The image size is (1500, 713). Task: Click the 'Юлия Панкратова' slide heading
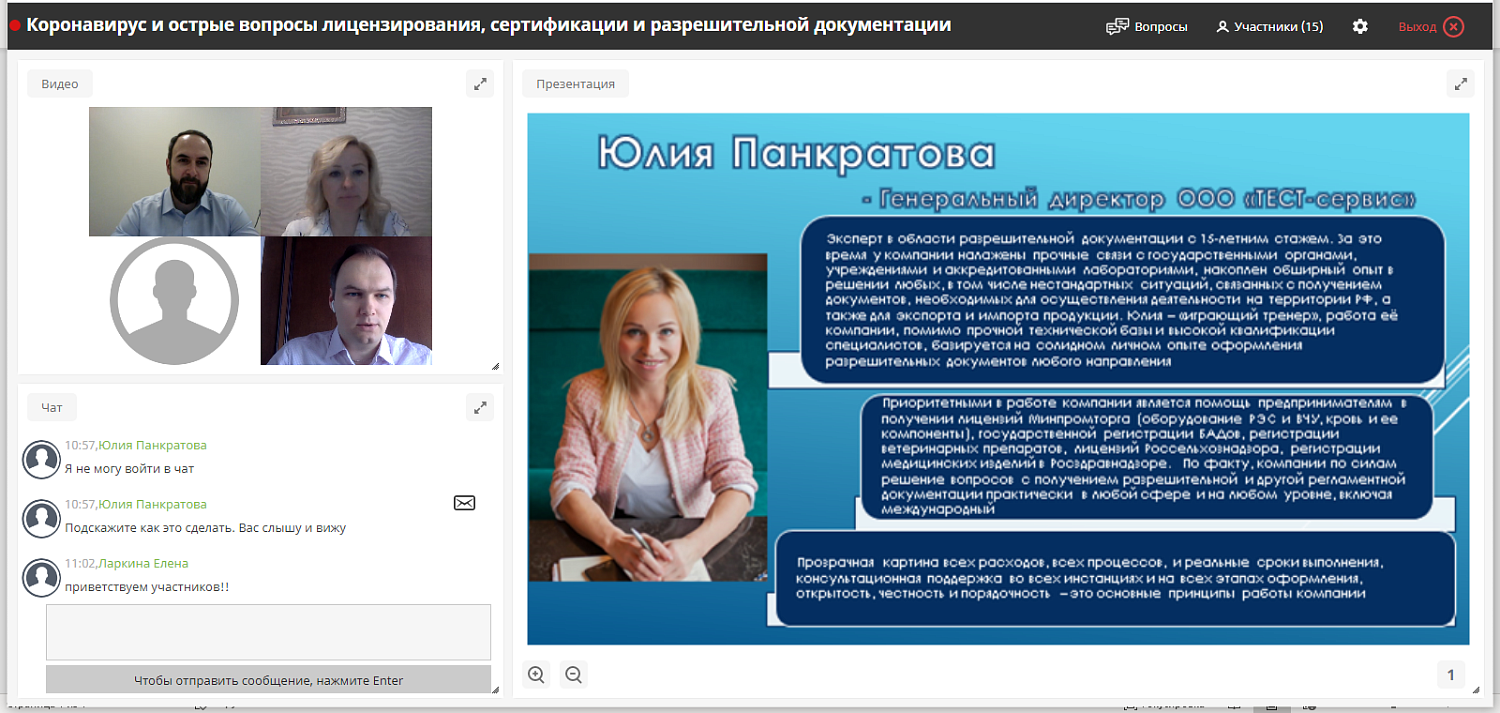coord(796,154)
